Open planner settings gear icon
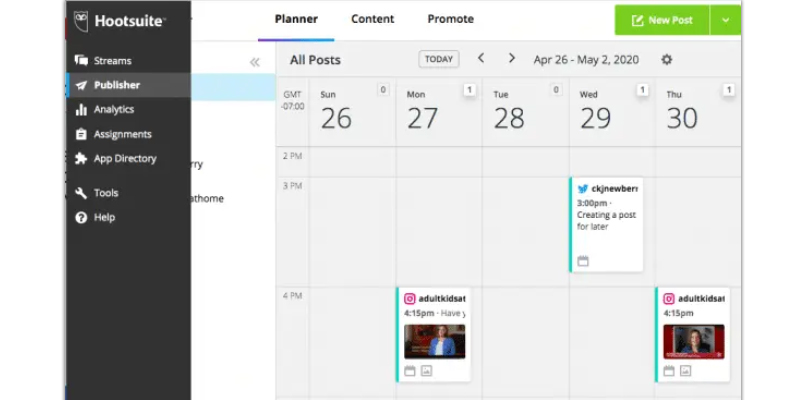 point(667,59)
